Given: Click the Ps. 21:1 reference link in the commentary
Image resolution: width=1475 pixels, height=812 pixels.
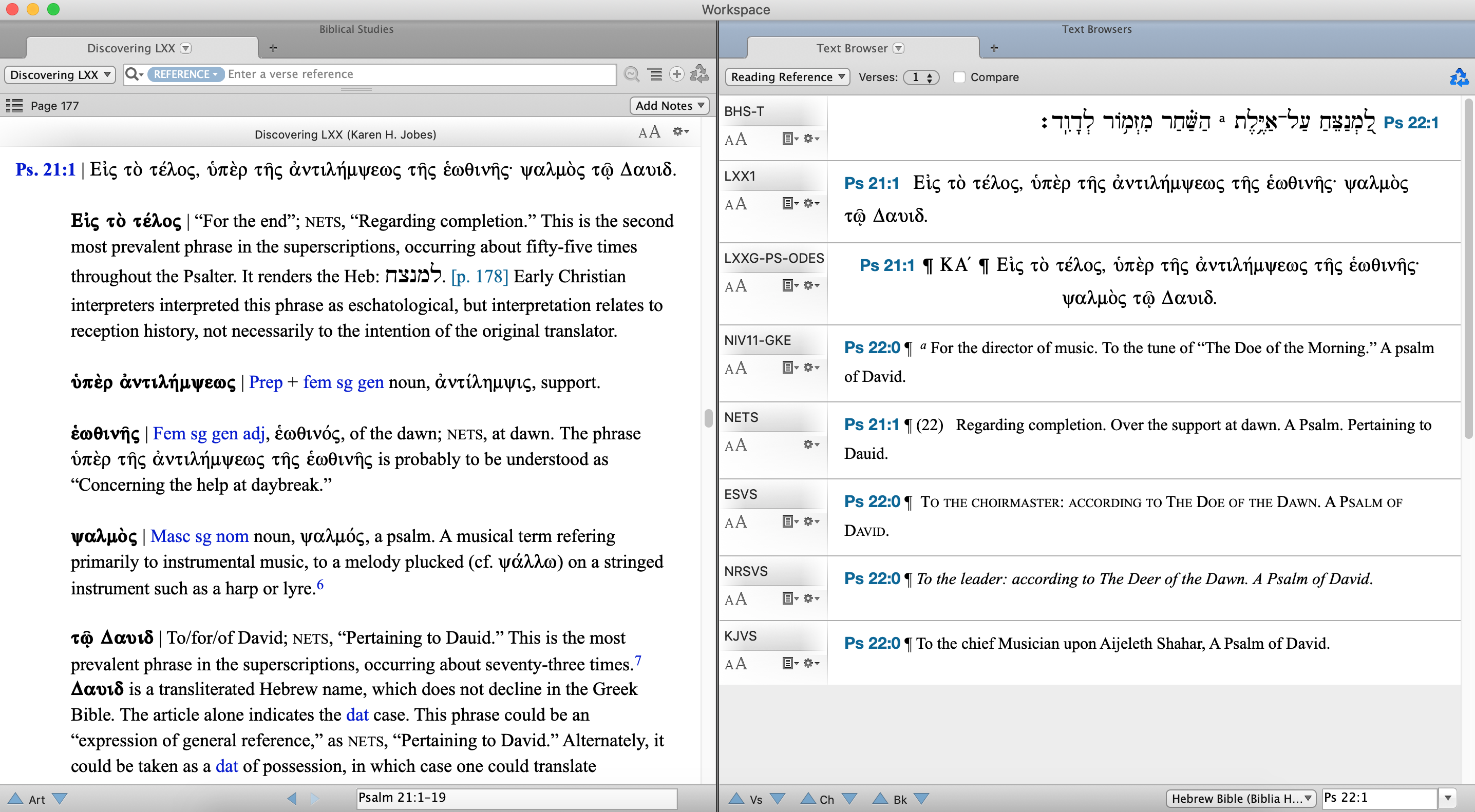Looking at the screenshot, I should [x=45, y=169].
